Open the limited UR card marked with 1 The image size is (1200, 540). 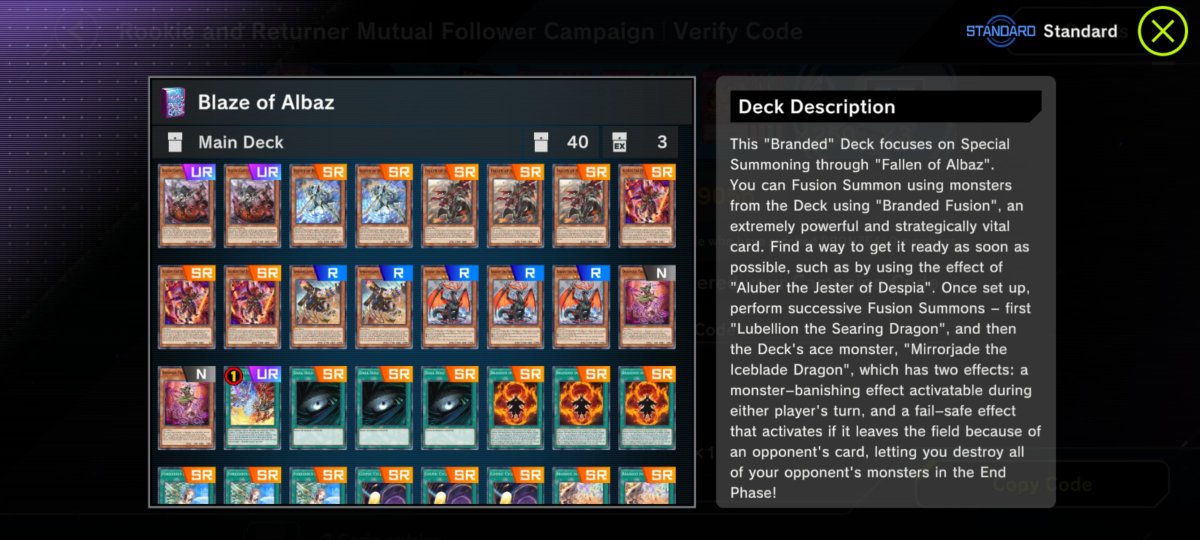[253, 407]
